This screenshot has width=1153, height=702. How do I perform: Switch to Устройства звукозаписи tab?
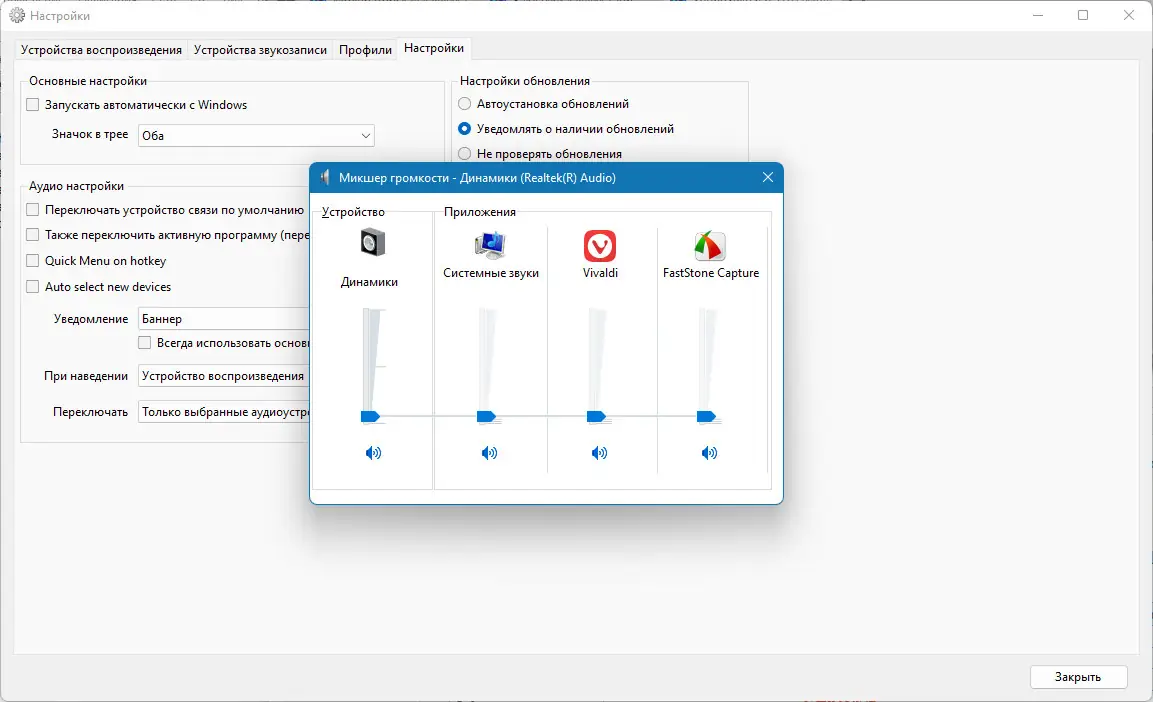260,49
